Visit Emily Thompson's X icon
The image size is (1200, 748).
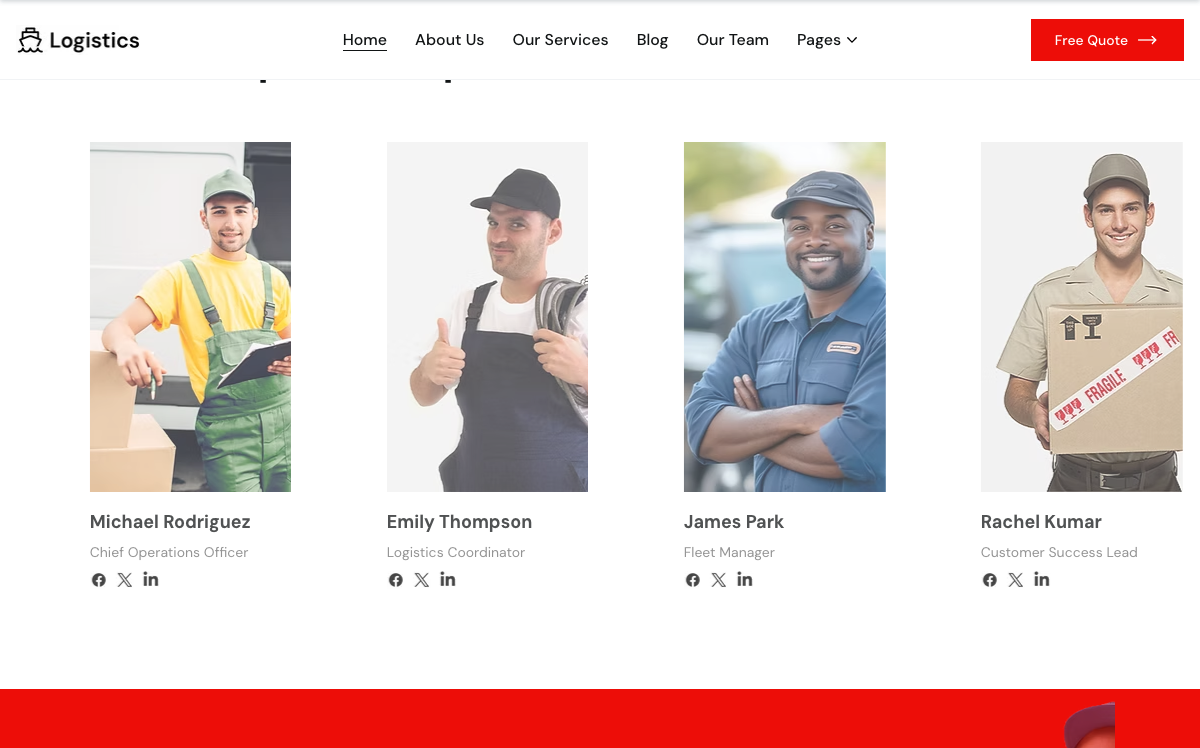[421, 580]
